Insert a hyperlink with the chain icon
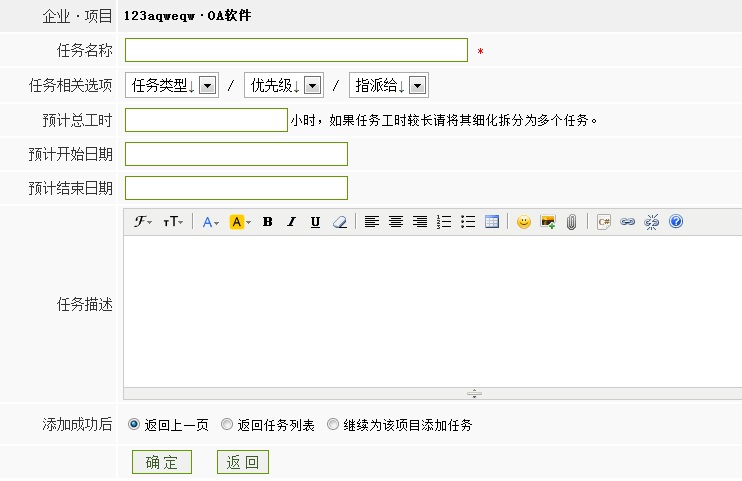 pyautogui.click(x=627, y=222)
